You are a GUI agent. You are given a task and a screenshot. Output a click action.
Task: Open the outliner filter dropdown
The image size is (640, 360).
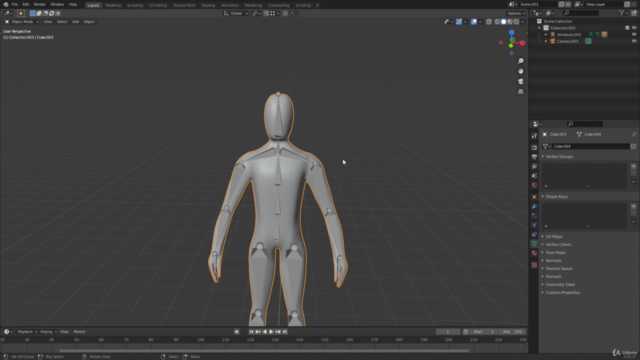[623, 13]
